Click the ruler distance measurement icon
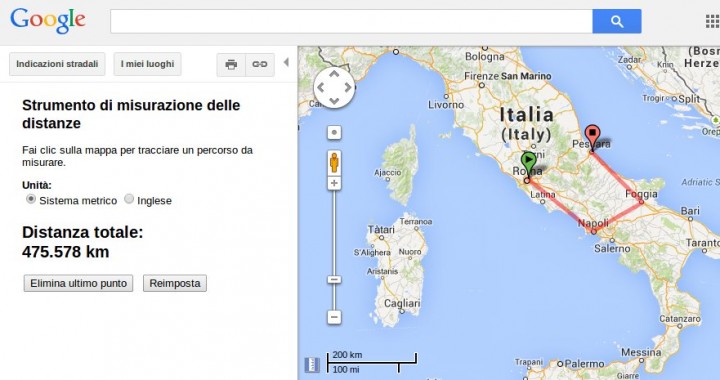 click(312, 365)
